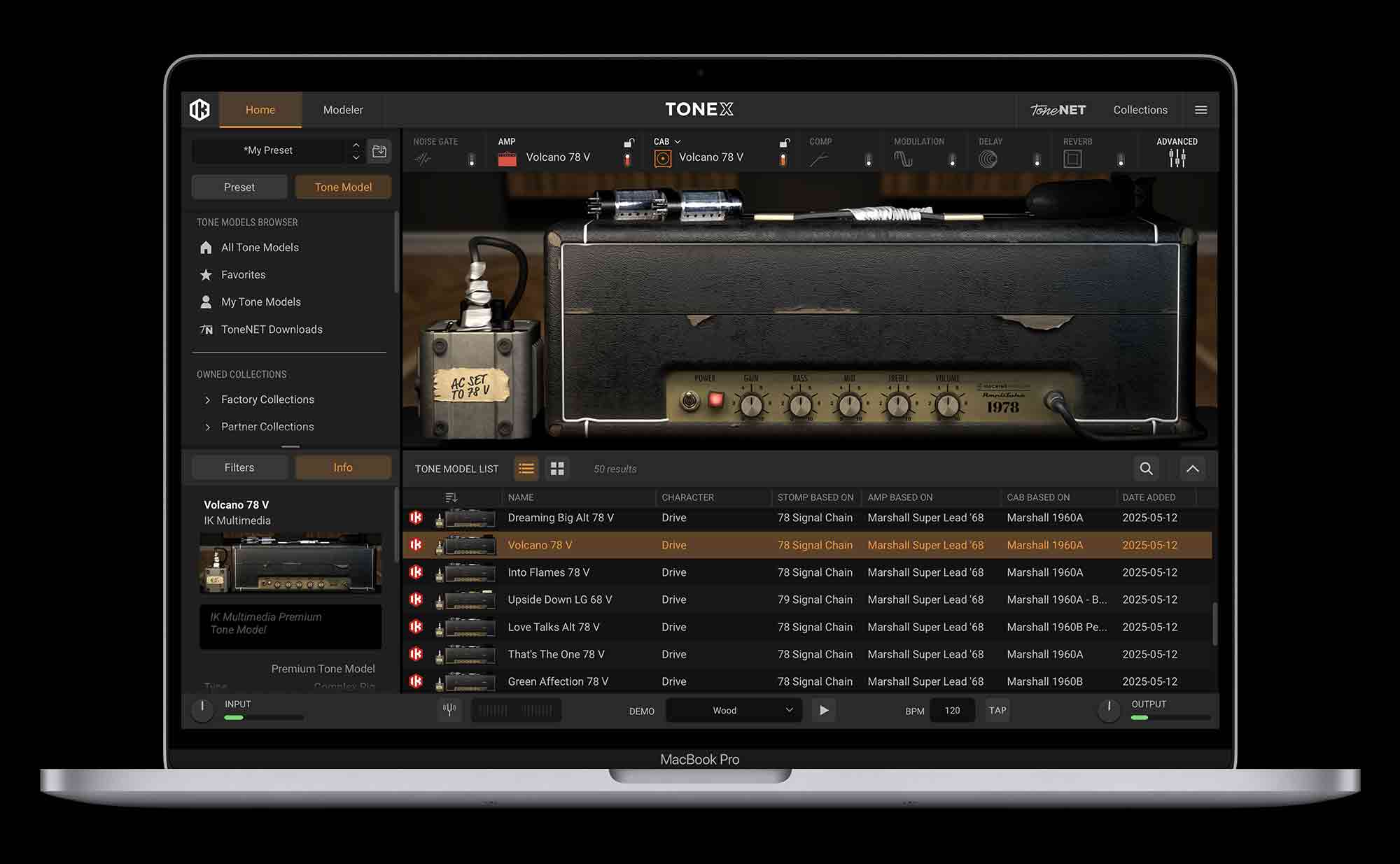The height and width of the screenshot is (864, 1400).
Task: Open the Noise Gate waveform icon
Action: (x=423, y=160)
